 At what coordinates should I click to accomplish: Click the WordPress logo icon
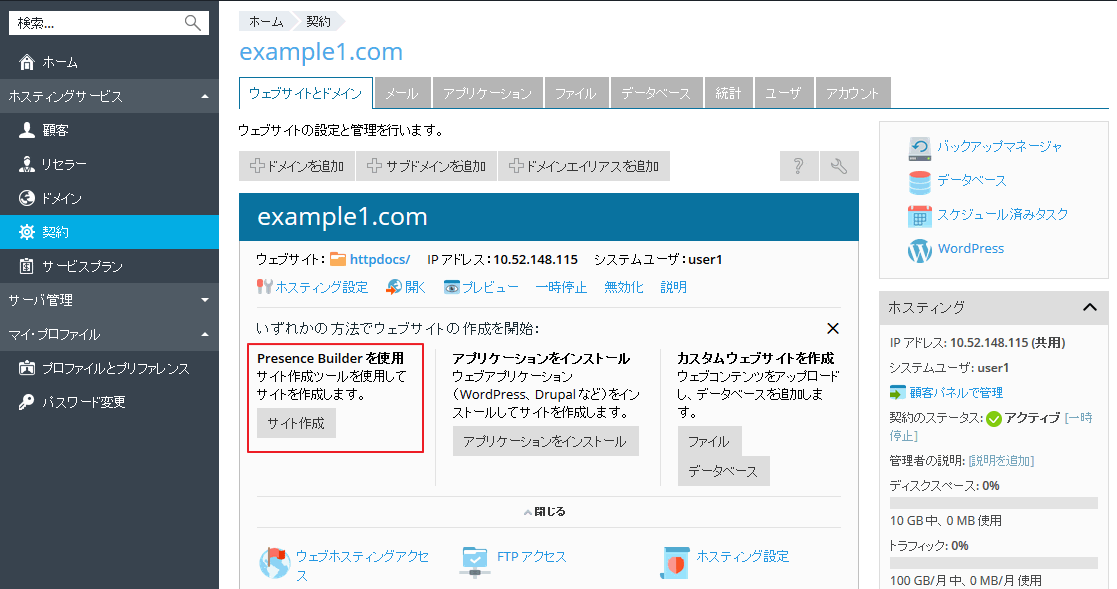[x=919, y=249]
